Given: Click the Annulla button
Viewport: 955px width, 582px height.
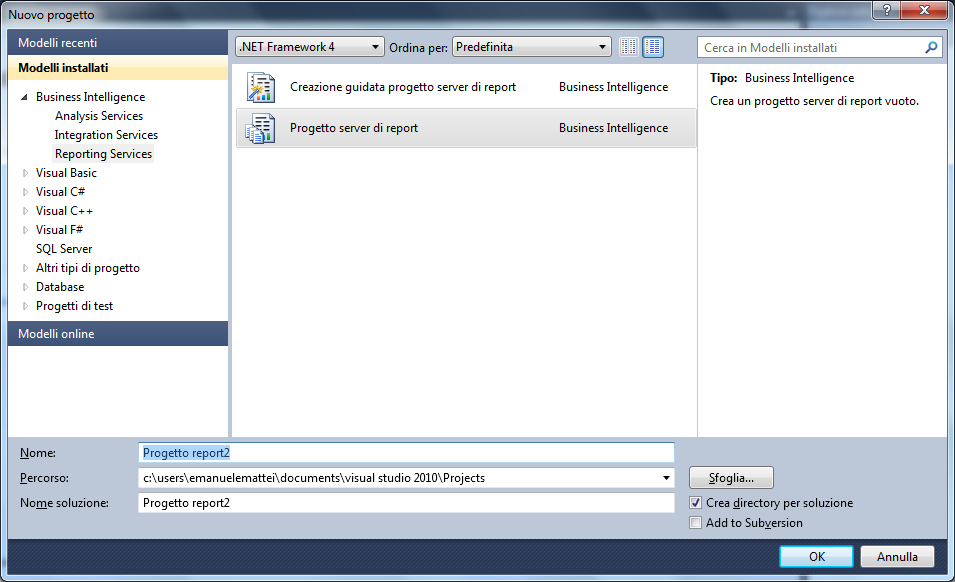Looking at the screenshot, I should click(x=897, y=557).
